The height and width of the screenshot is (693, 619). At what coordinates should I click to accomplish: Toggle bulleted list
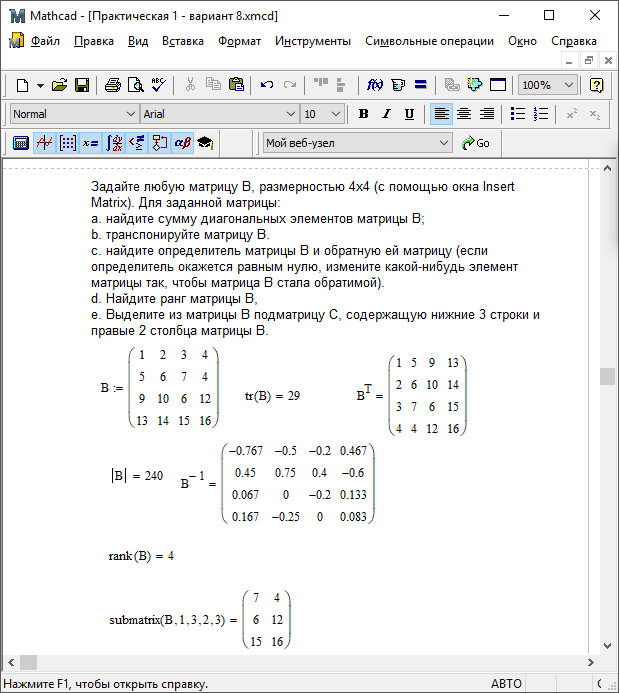coord(518,114)
